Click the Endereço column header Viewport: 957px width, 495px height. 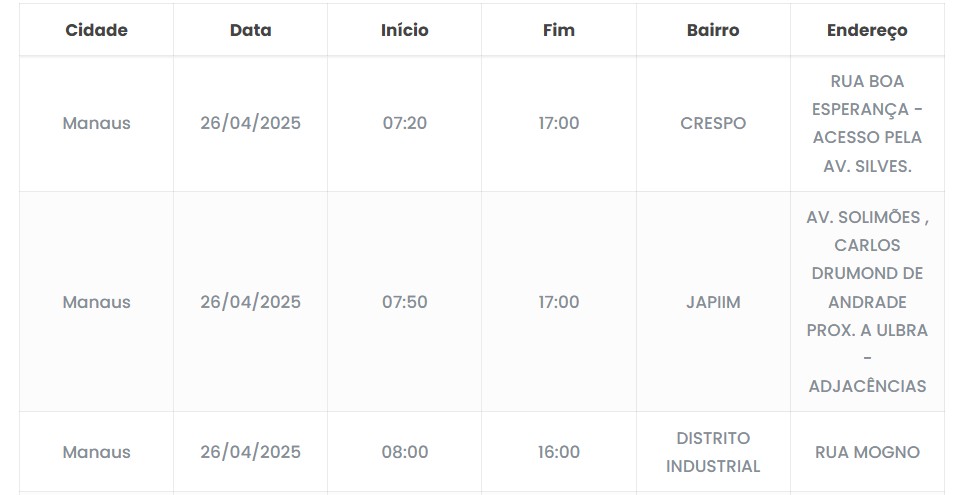click(867, 30)
